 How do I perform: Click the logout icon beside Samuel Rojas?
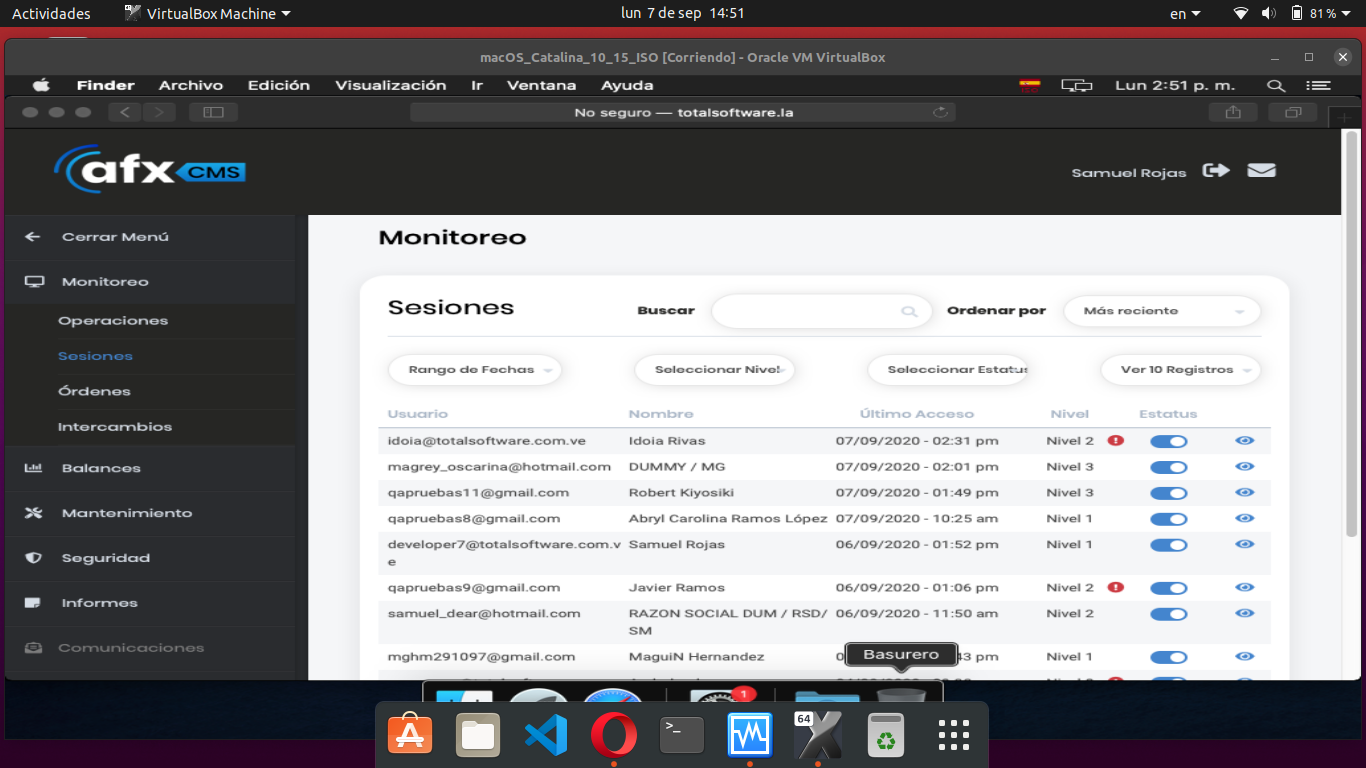pyautogui.click(x=1216, y=171)
